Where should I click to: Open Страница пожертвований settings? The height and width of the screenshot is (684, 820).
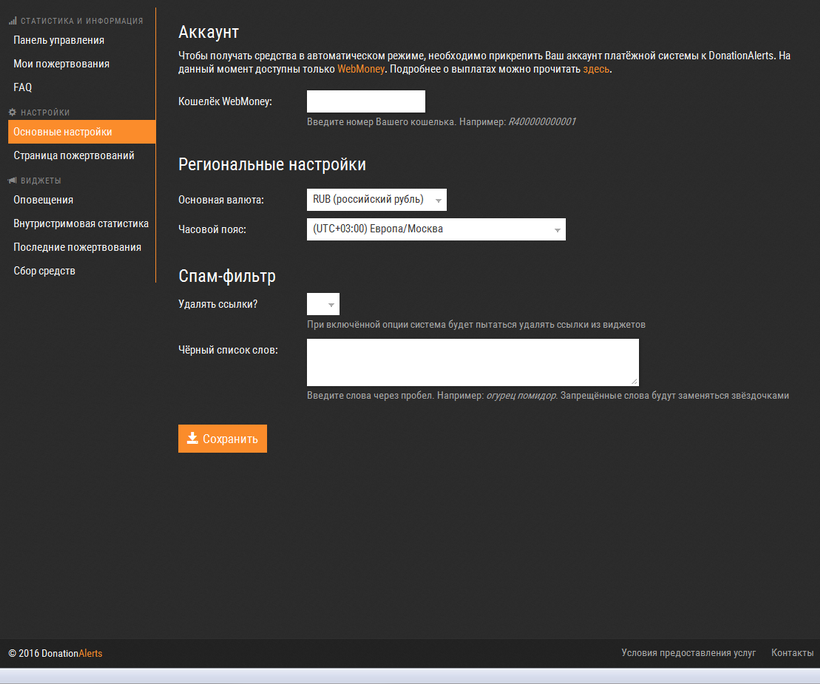tap(74, 155)
